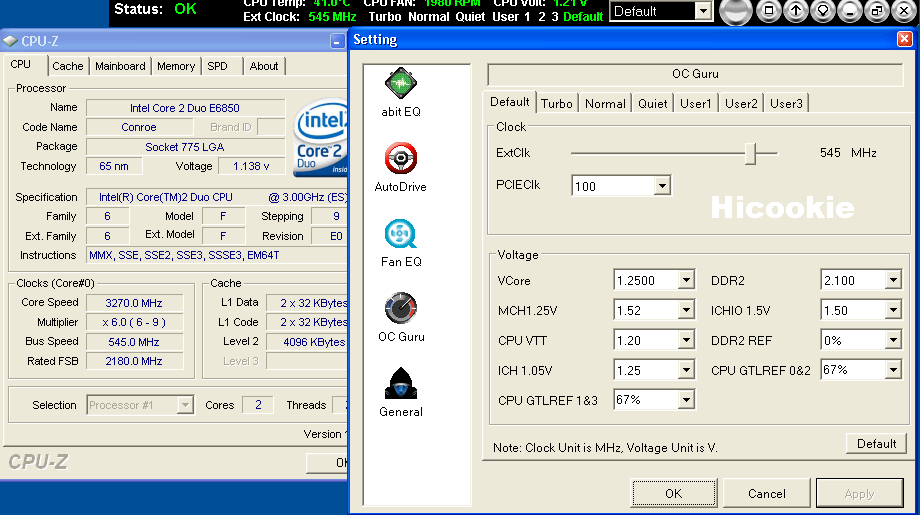
Task: Switch to the Quiet tab in OC Guru
Action: [652, 104]
